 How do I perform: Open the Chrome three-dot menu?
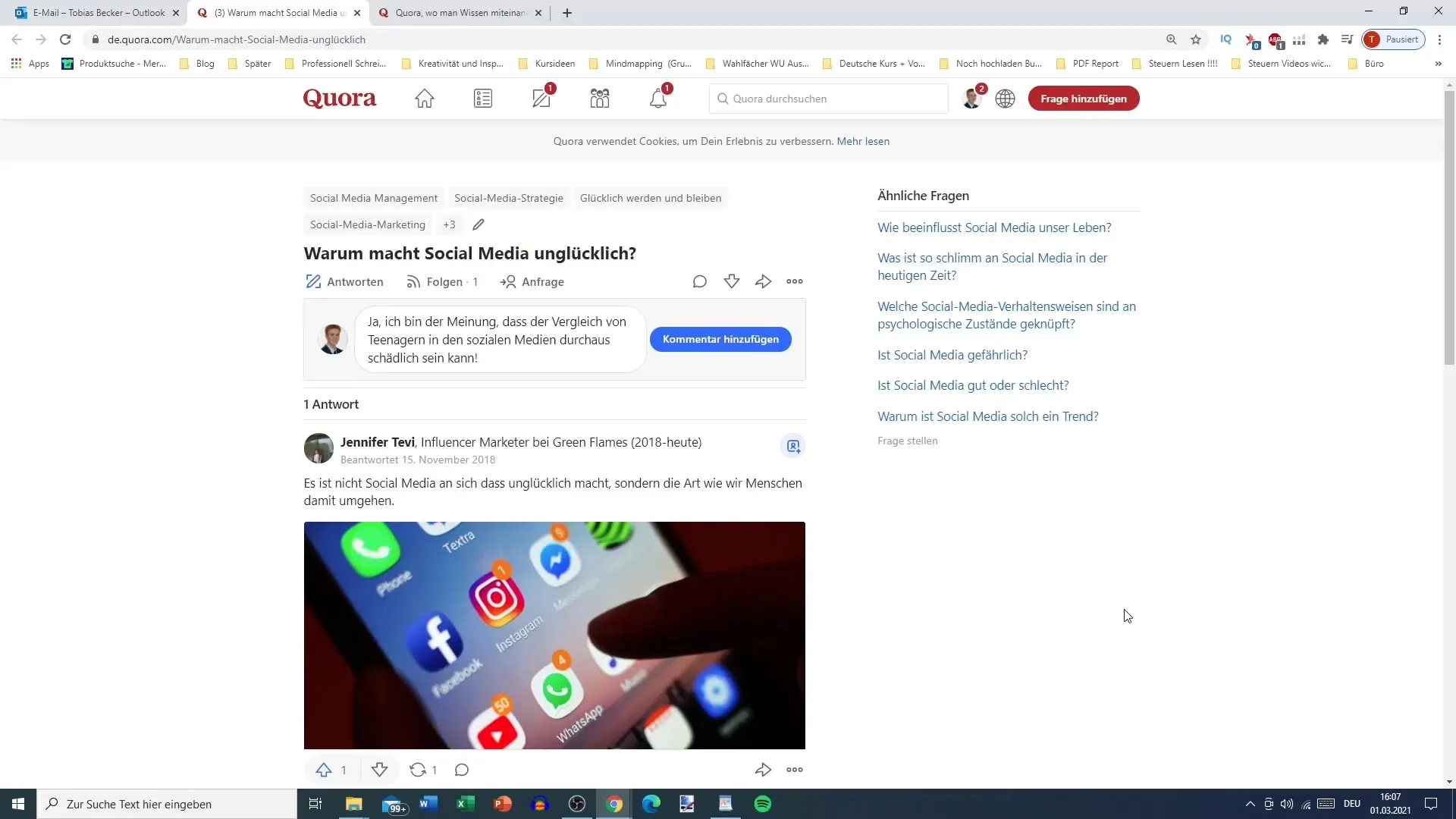(x=1439, y=39)
